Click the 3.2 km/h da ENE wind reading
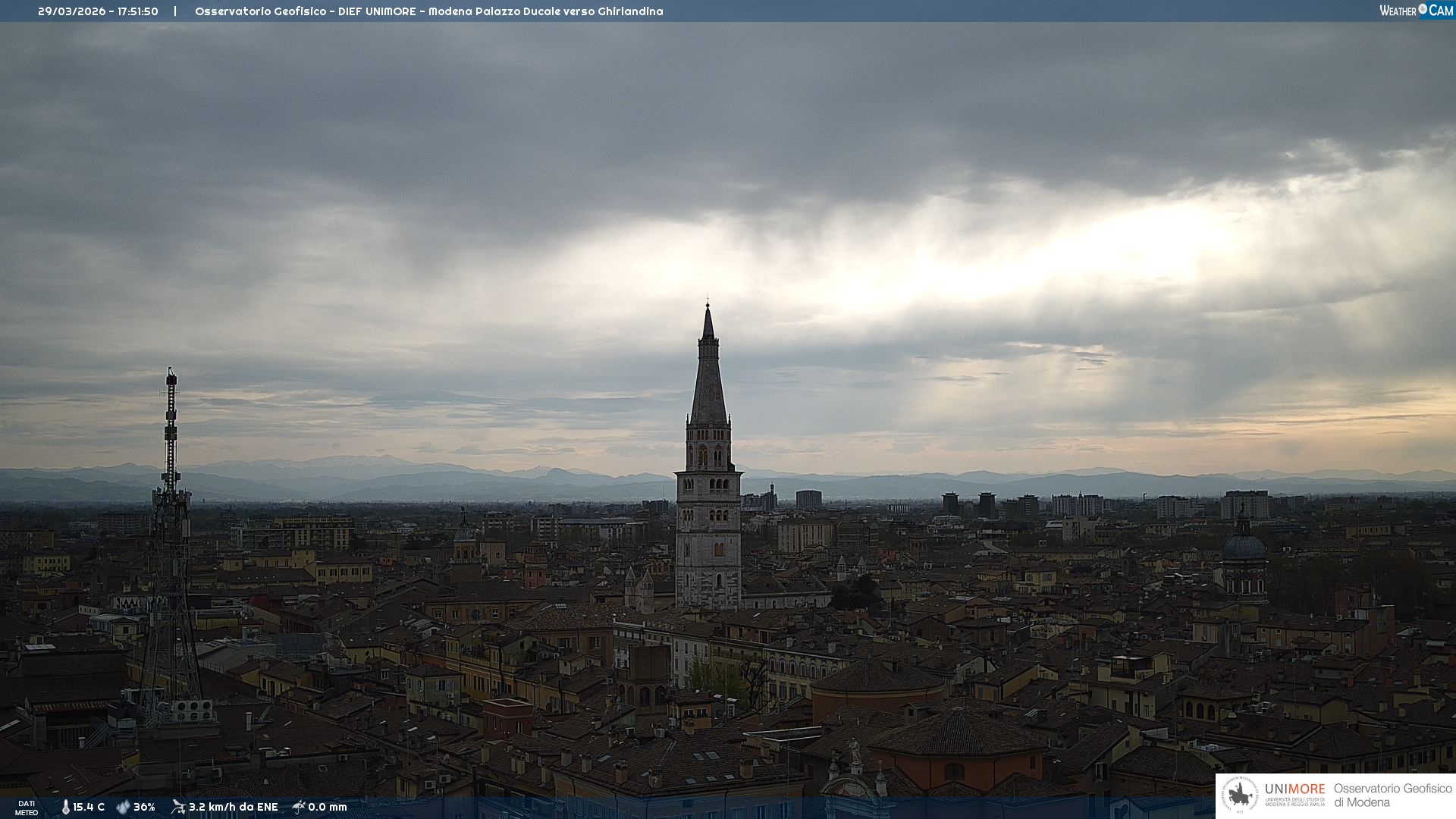This screenshot has height=819, width=1456. (234, 807)
